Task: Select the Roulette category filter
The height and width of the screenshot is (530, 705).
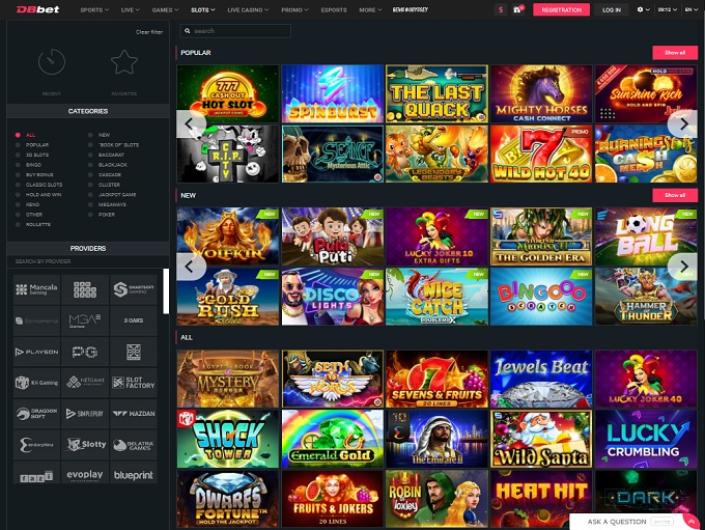Action: click(37, 224)
